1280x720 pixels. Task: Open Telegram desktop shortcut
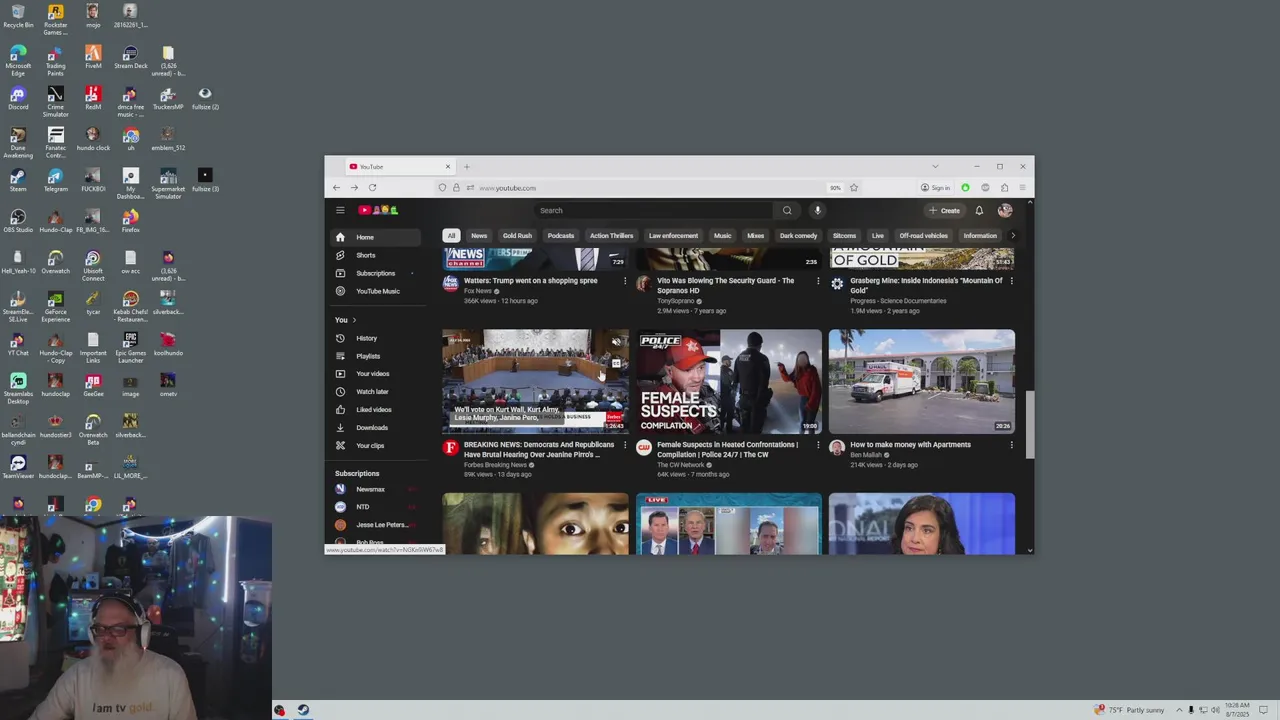(x=55, y=180)
